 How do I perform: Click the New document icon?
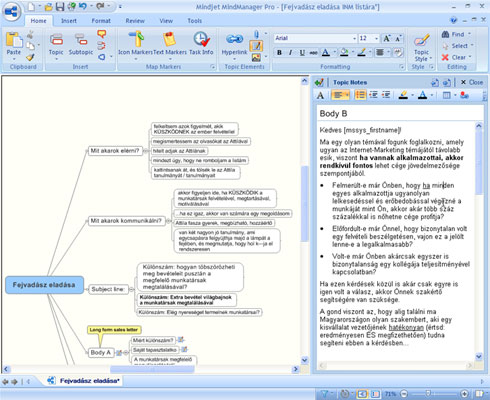click(31, 6)
